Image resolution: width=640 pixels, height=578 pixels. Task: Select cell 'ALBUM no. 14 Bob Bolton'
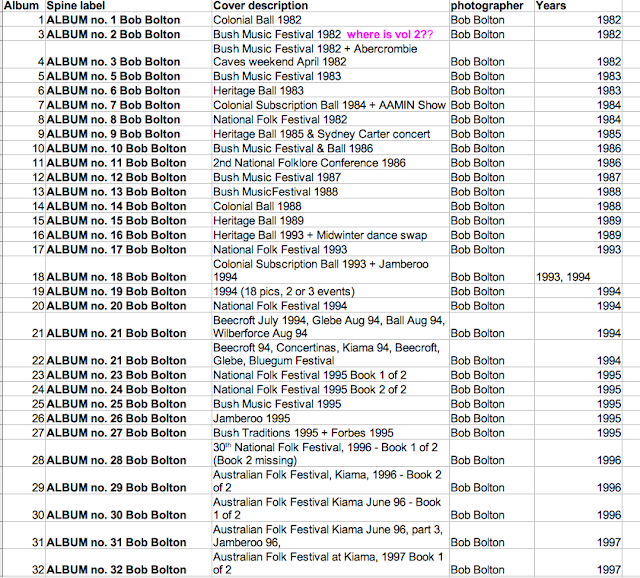pyautogui.click(x=128, y=206)
